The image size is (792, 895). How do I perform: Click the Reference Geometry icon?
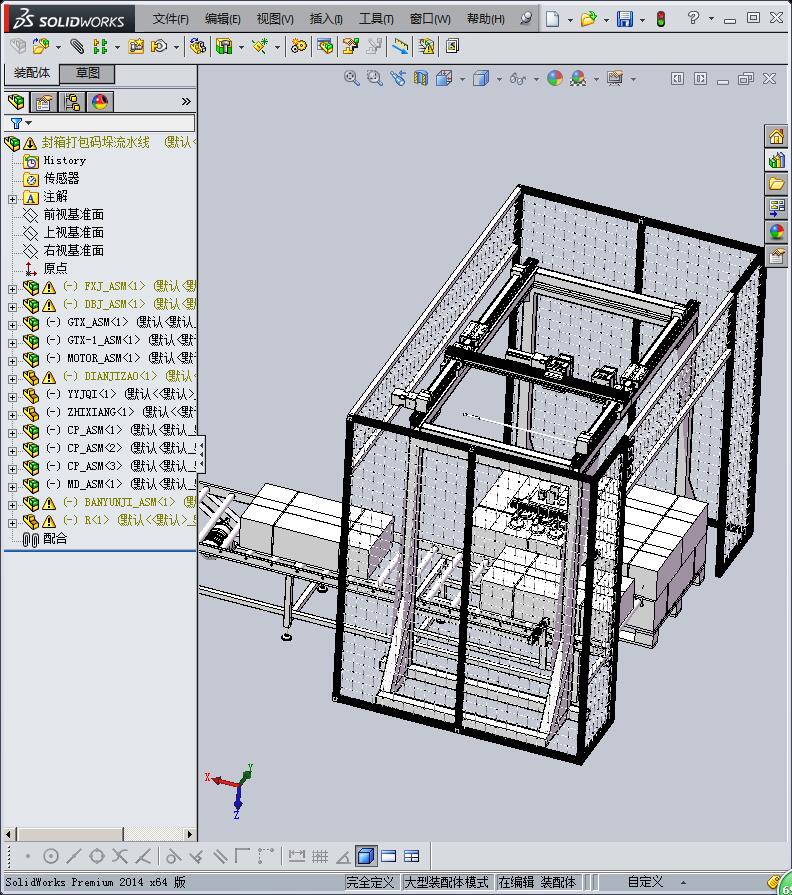(x=260, y=46)
